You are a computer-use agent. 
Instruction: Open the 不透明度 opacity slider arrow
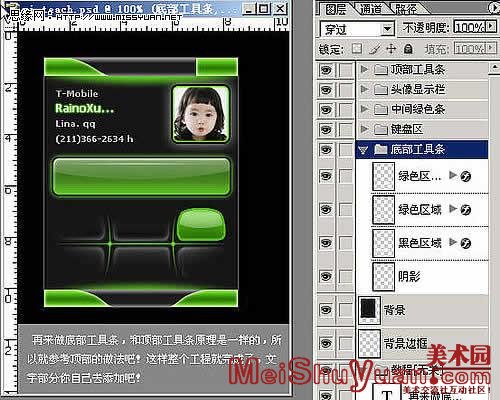point(491,27)
